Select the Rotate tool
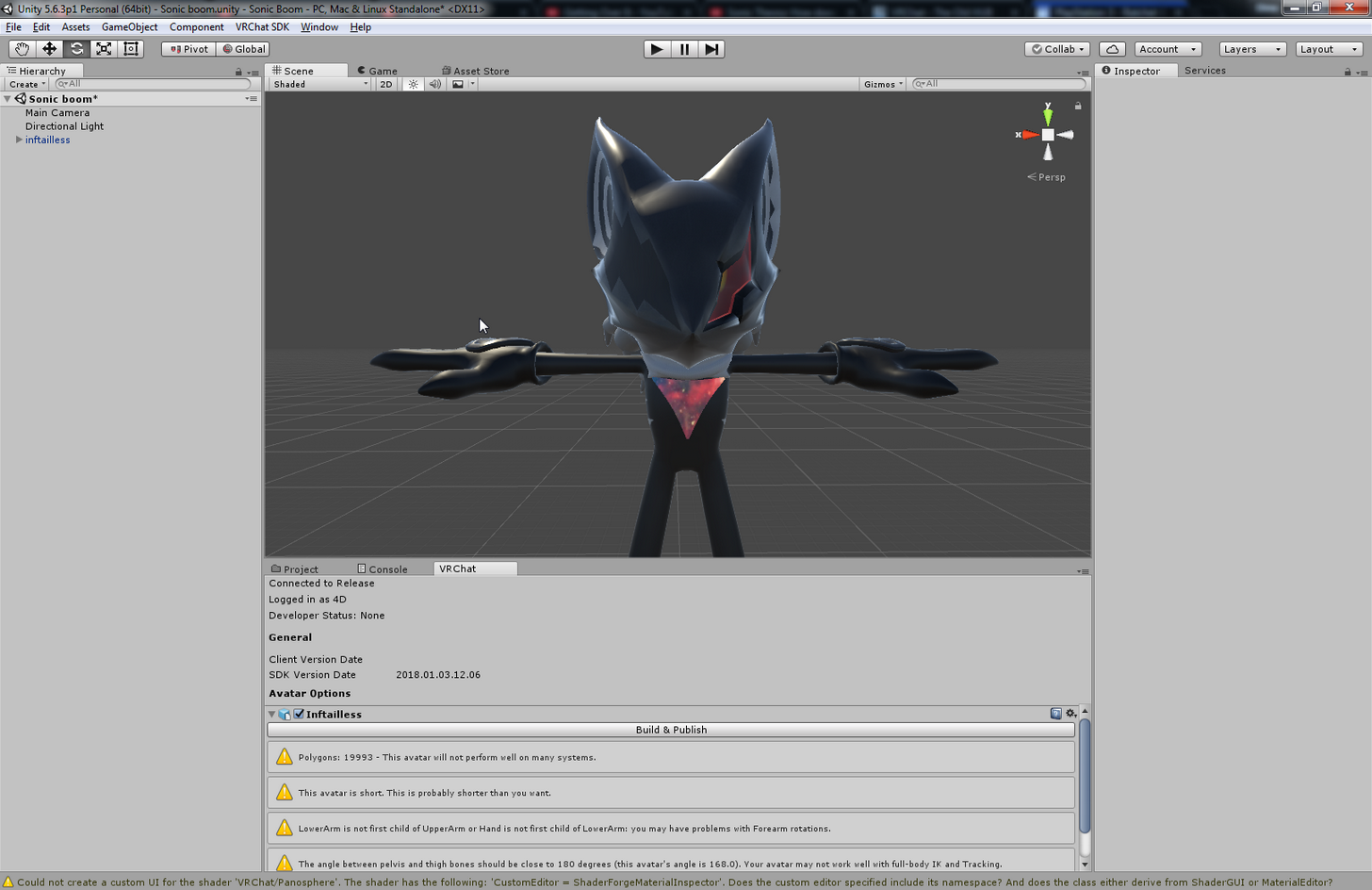 click(76, 49)
